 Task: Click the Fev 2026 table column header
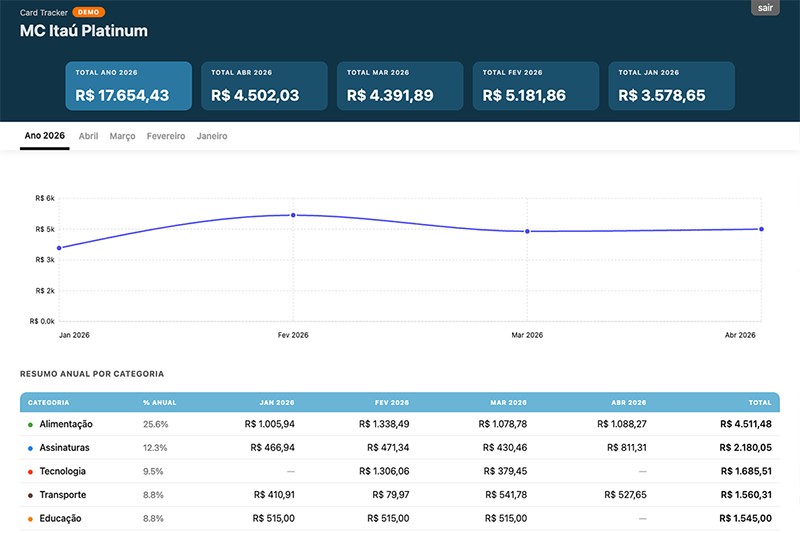pos(392,402)
